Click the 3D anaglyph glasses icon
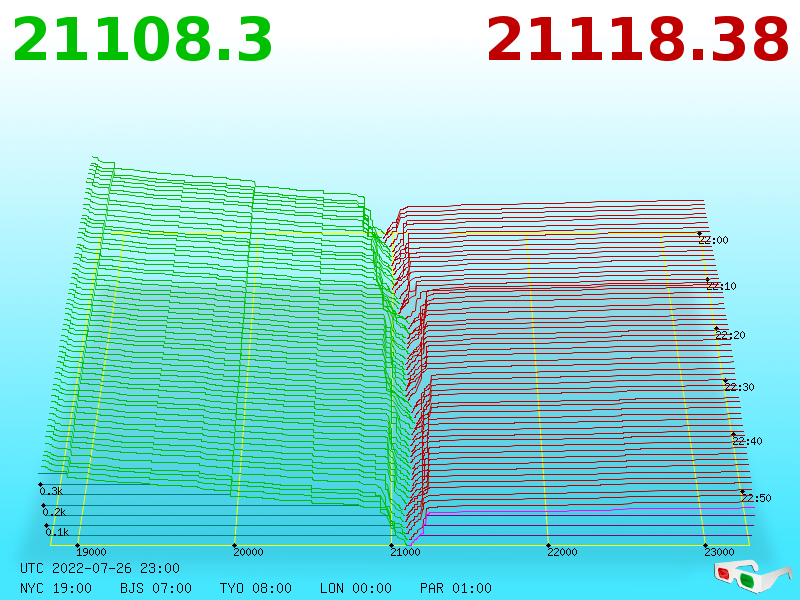 [753, 575]
